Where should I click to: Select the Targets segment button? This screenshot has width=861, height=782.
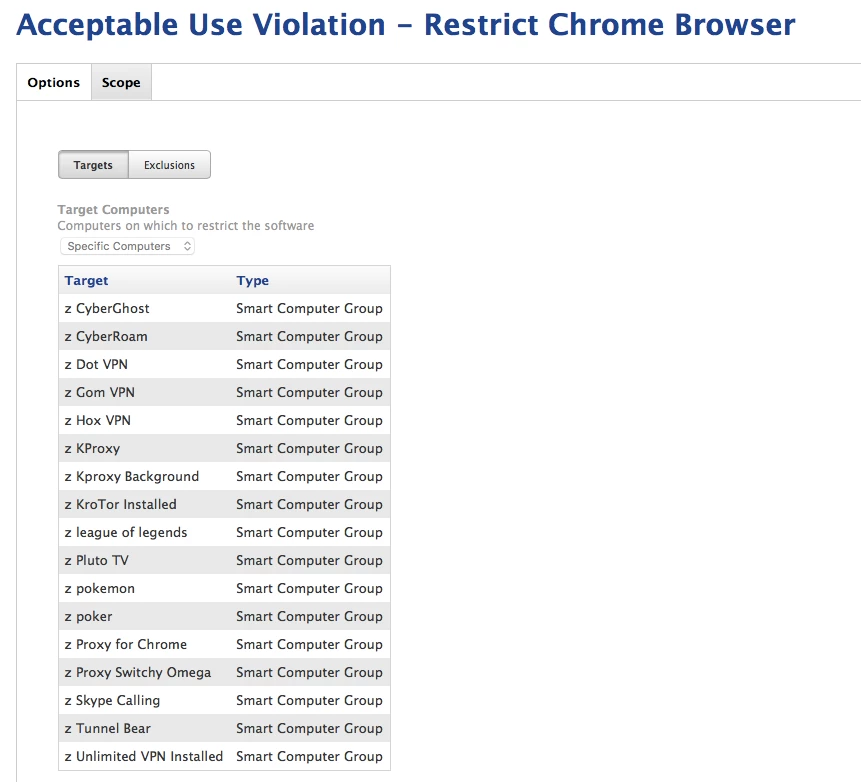click(93, 165)
